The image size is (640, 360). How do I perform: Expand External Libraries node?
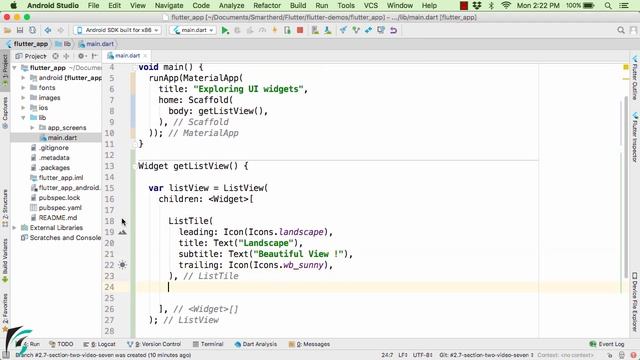pyautogui.click(x=15, y=228)
